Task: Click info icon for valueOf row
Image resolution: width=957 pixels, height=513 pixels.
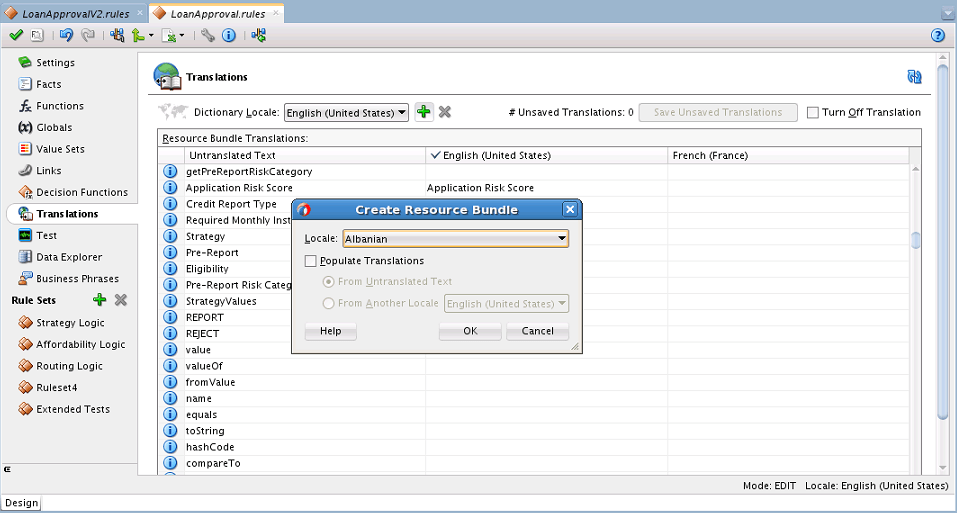Action: click(x=170, y=365)
